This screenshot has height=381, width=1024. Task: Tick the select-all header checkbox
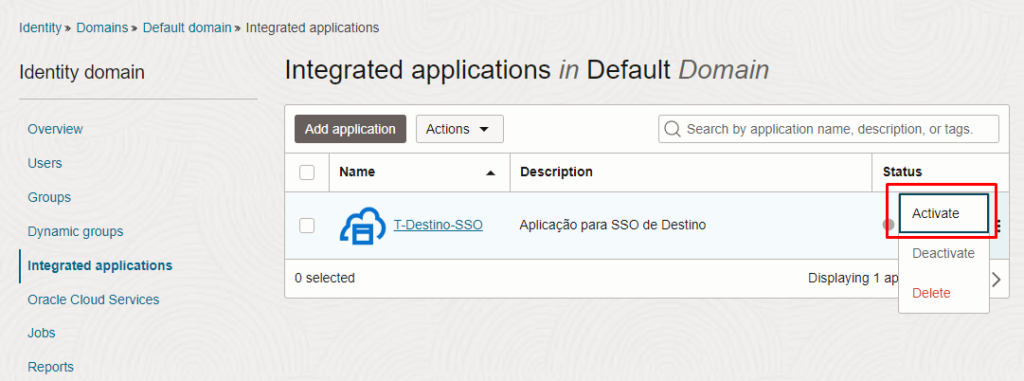click(307, 173)
